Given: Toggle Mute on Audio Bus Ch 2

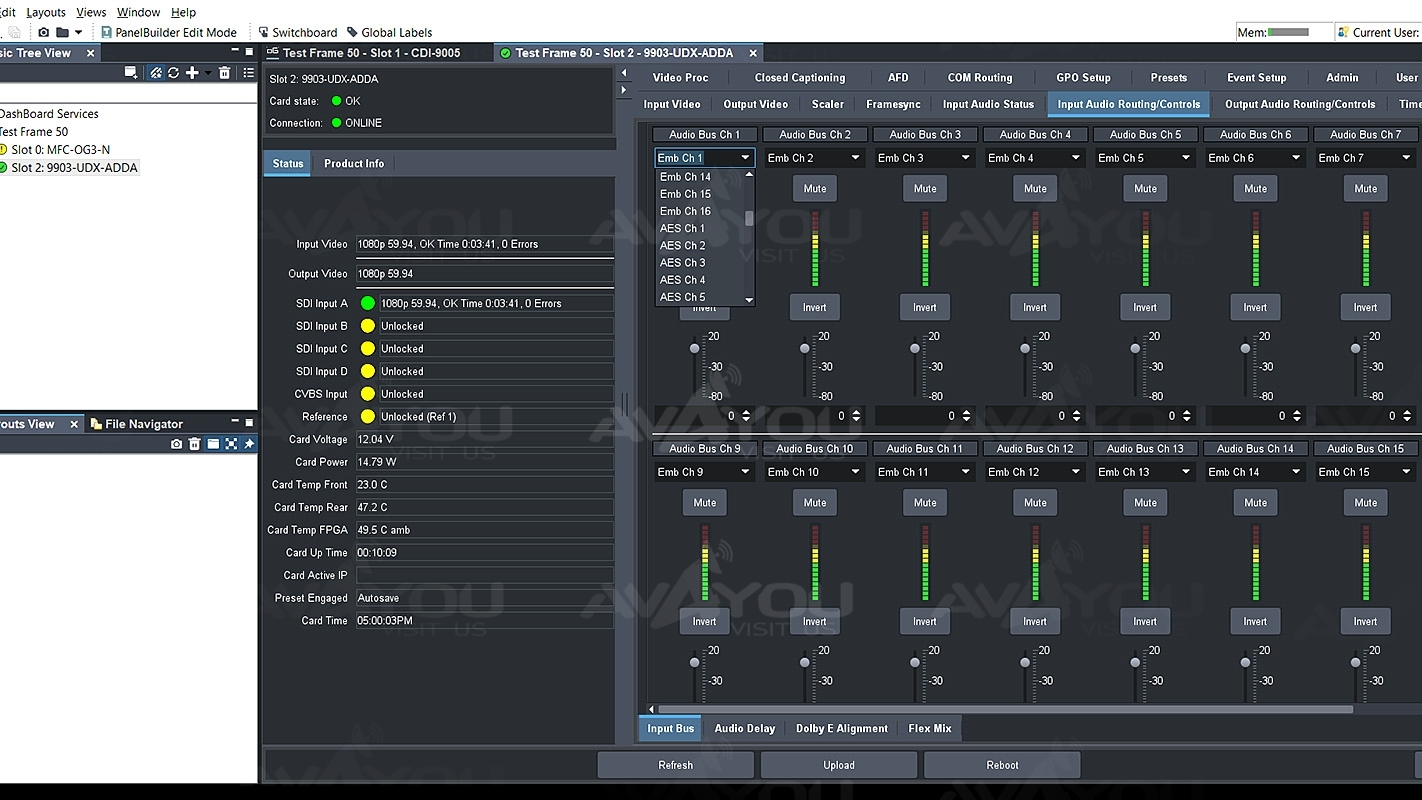Looking at the screenshot, I should (x=815, y=188).
